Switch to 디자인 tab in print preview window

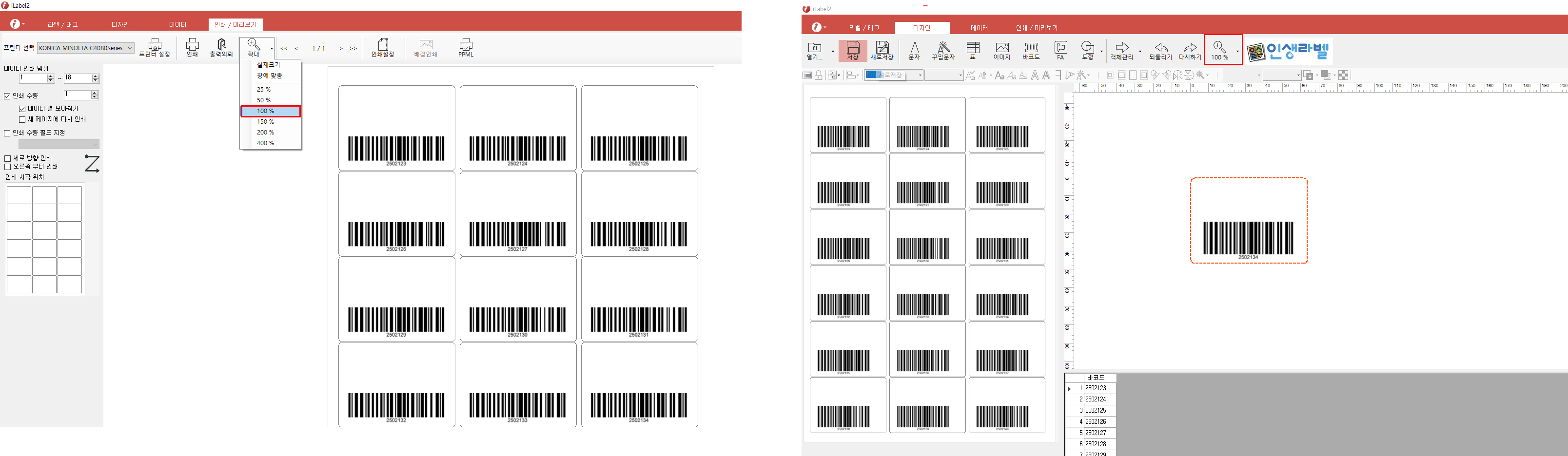pos(120,25)
